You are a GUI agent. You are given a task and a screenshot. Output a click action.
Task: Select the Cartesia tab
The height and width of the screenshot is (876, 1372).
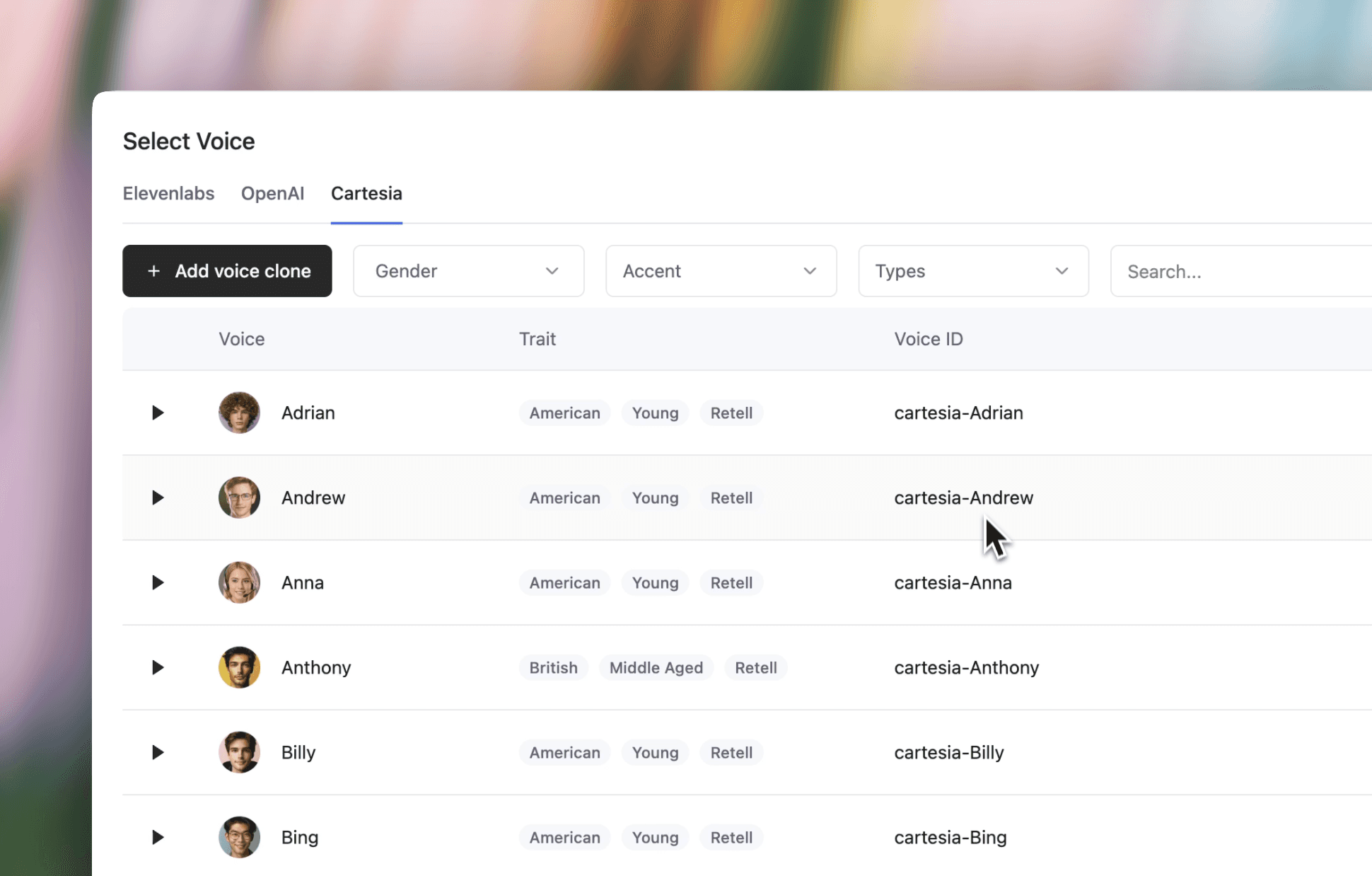366,193
